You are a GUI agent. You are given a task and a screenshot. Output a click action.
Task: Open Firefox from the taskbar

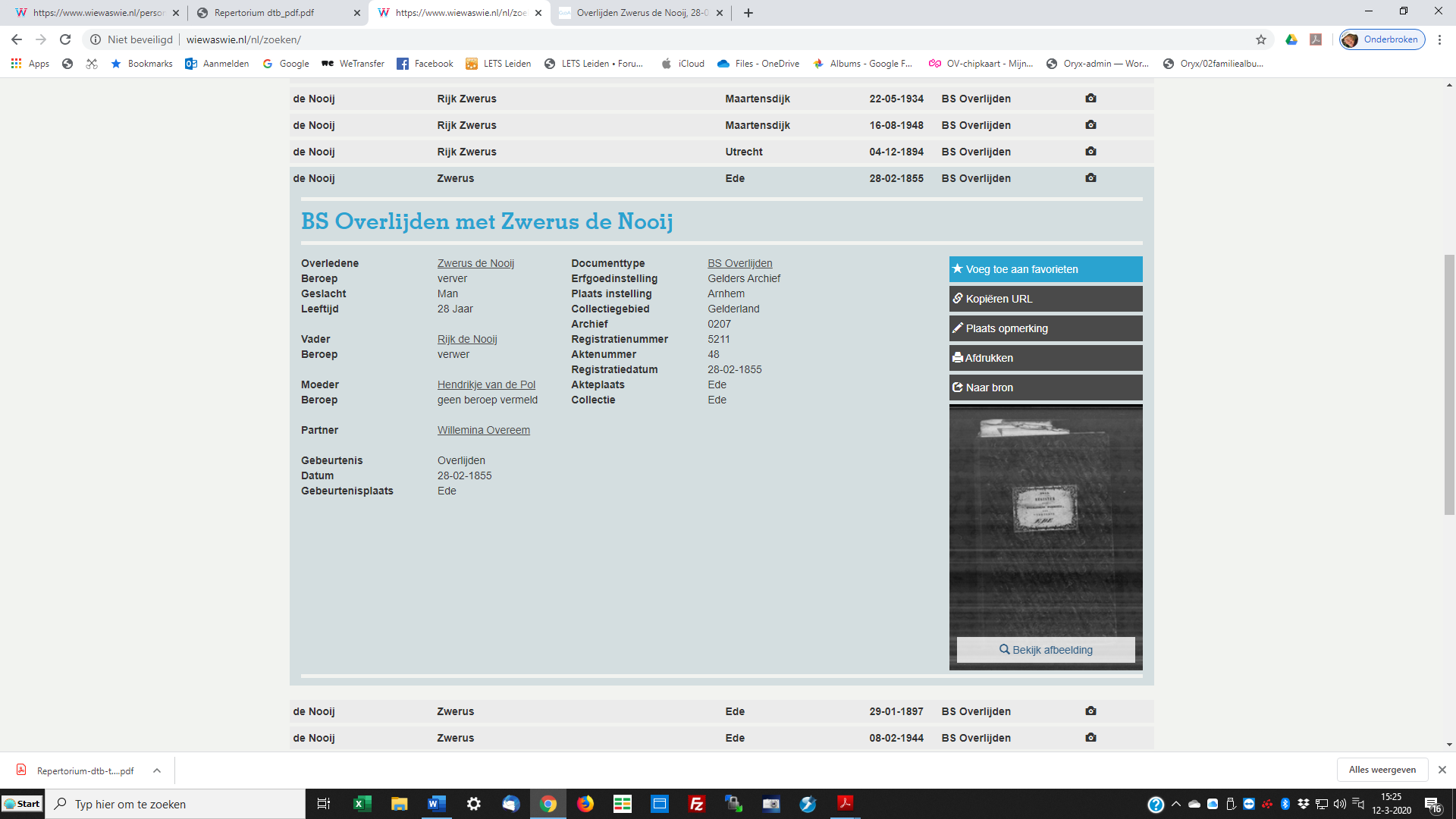coord(585,804)
